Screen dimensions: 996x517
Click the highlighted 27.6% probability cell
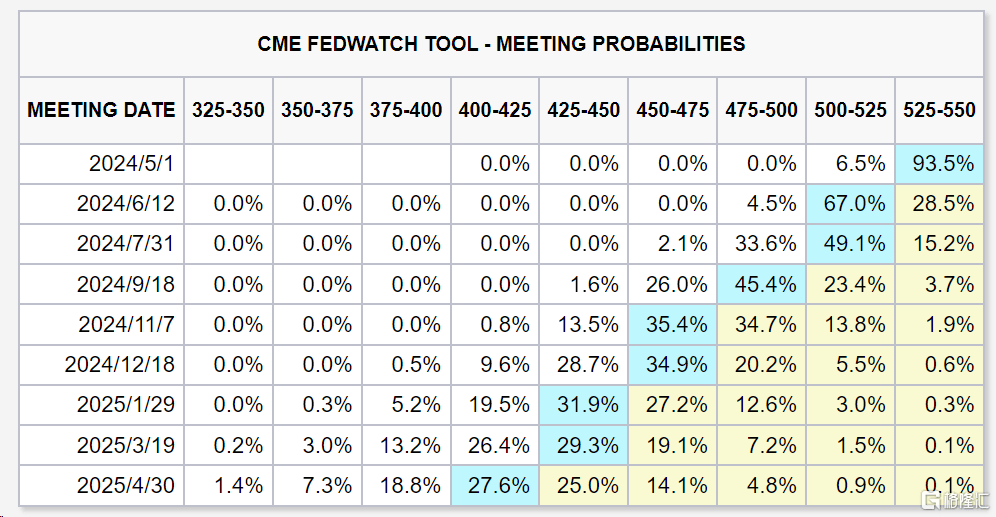coord(495,486)
